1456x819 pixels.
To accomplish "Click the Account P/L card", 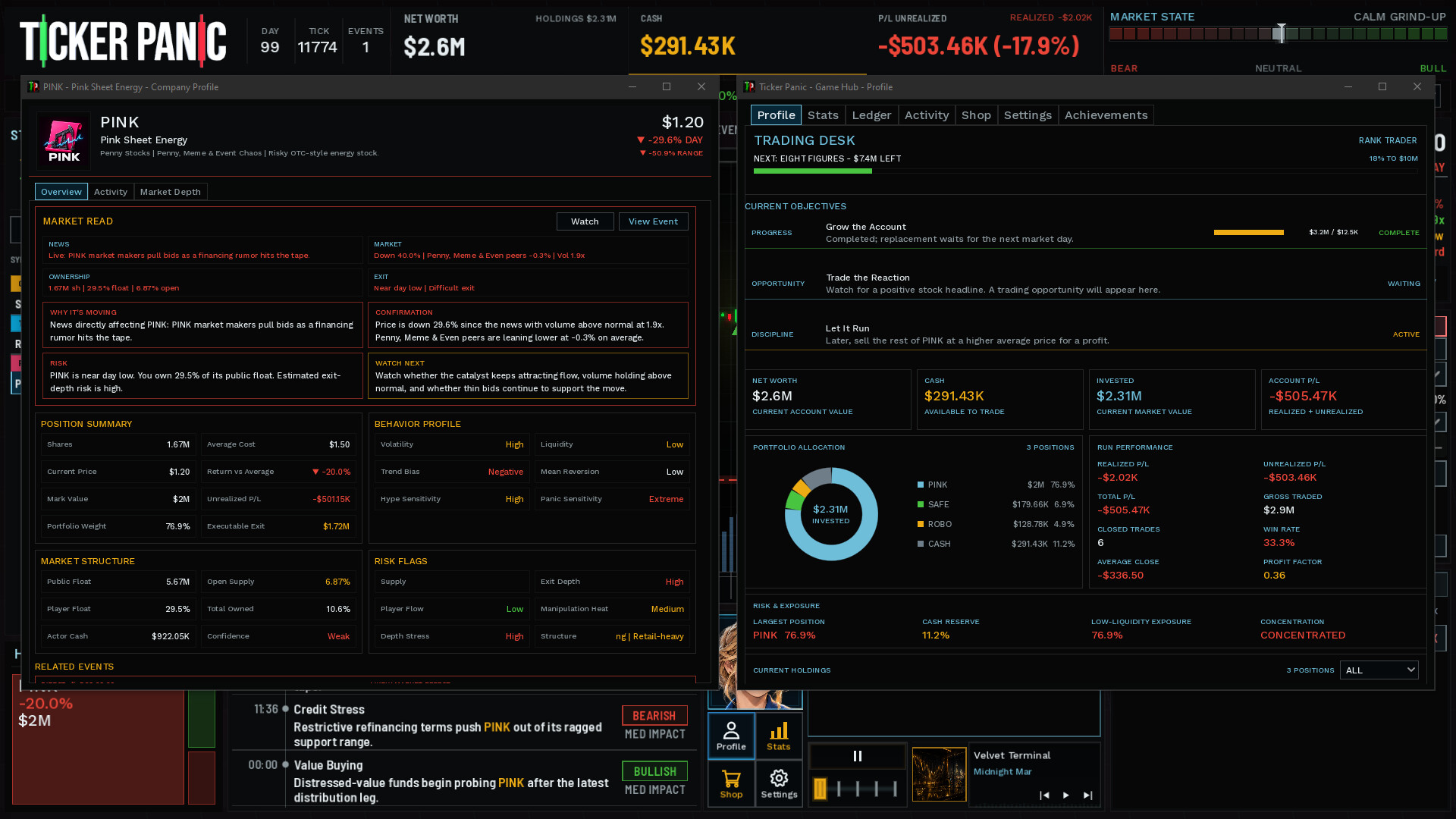I will point(1344,400).
